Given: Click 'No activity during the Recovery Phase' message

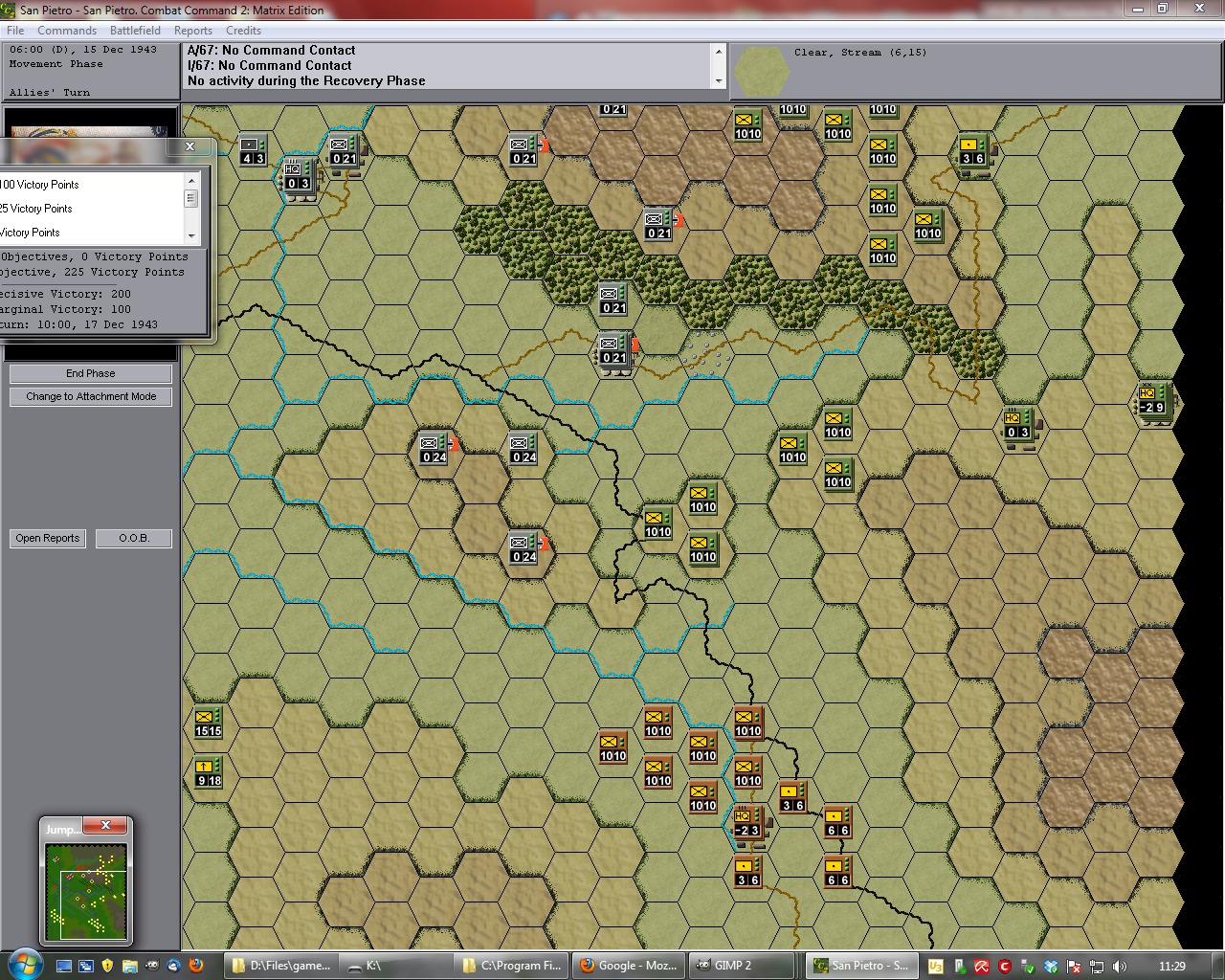Looking at the screenshot, I should 306,81.
